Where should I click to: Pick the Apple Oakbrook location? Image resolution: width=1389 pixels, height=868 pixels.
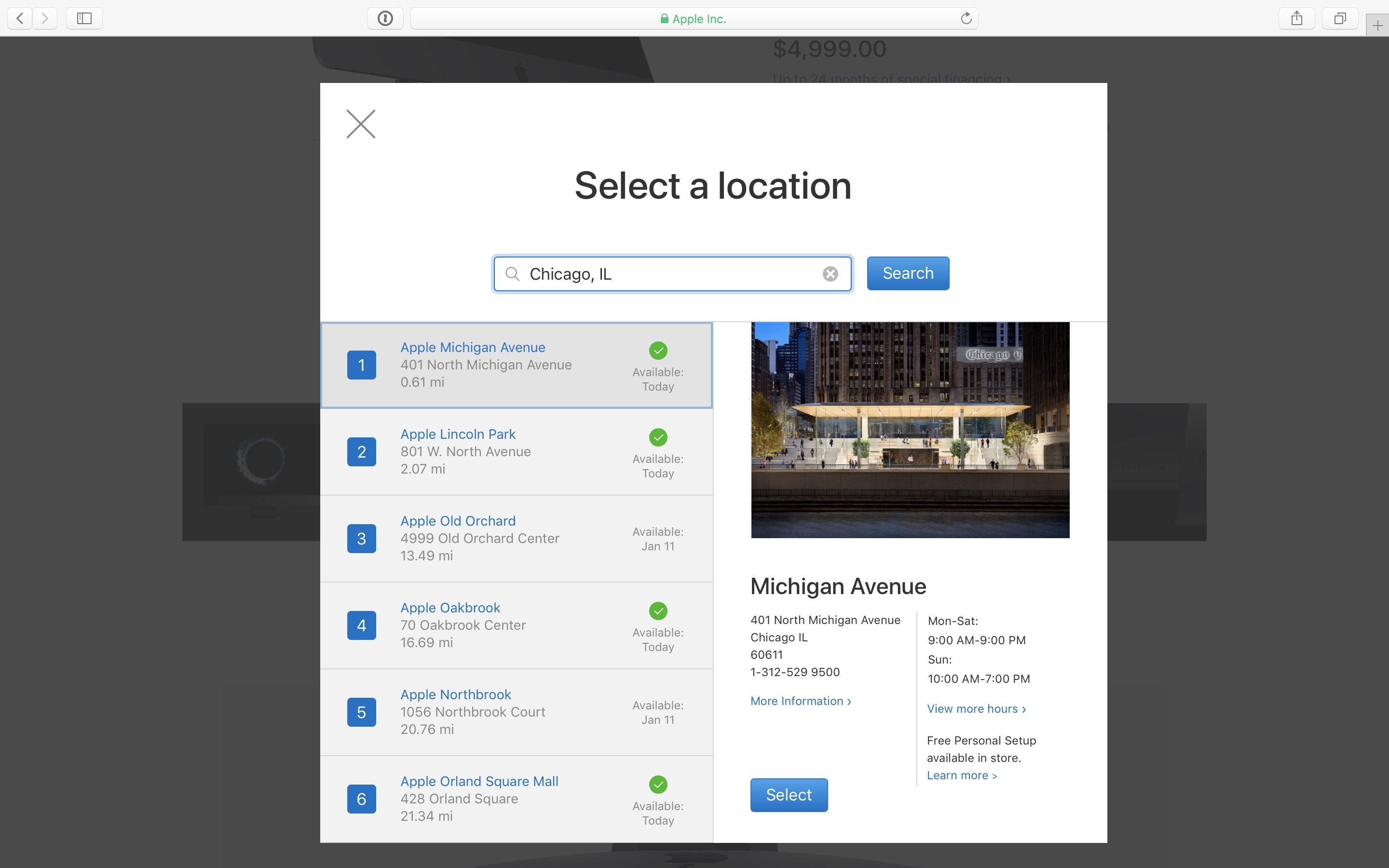click(450, 608)
